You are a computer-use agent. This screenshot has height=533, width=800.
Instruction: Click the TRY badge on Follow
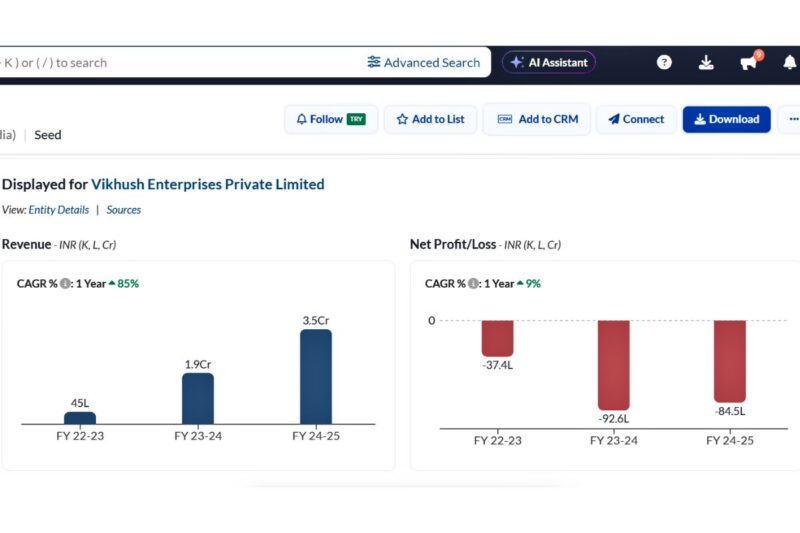356,119
